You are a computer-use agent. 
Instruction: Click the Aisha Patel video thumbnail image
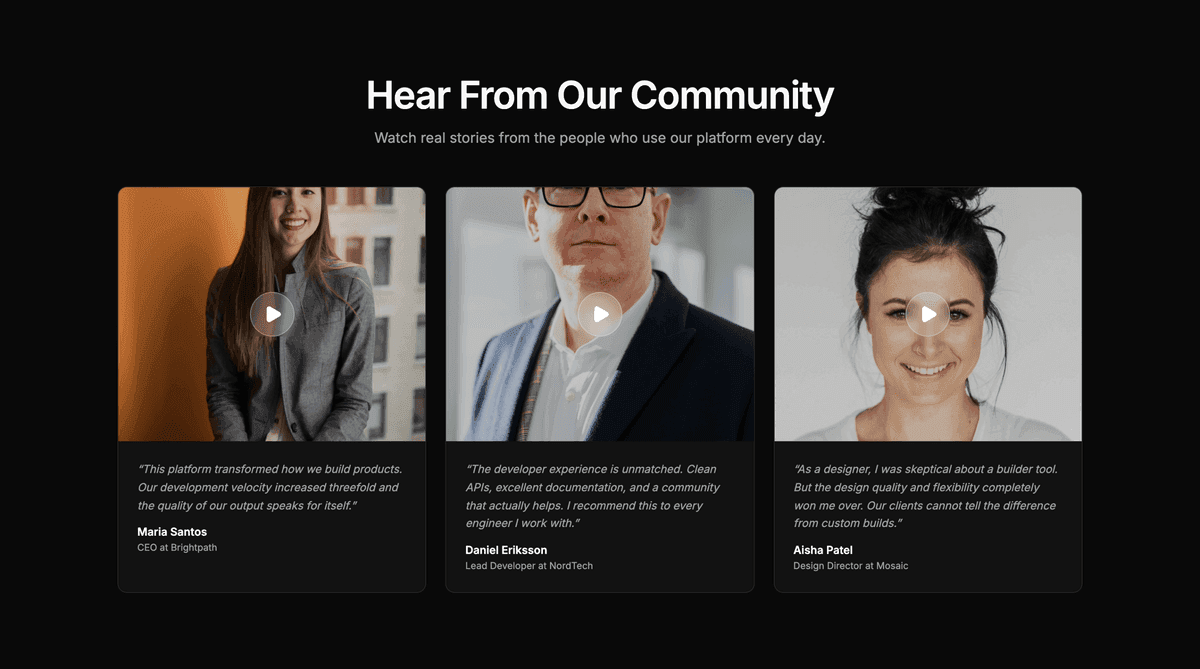(x=928, y=314)
